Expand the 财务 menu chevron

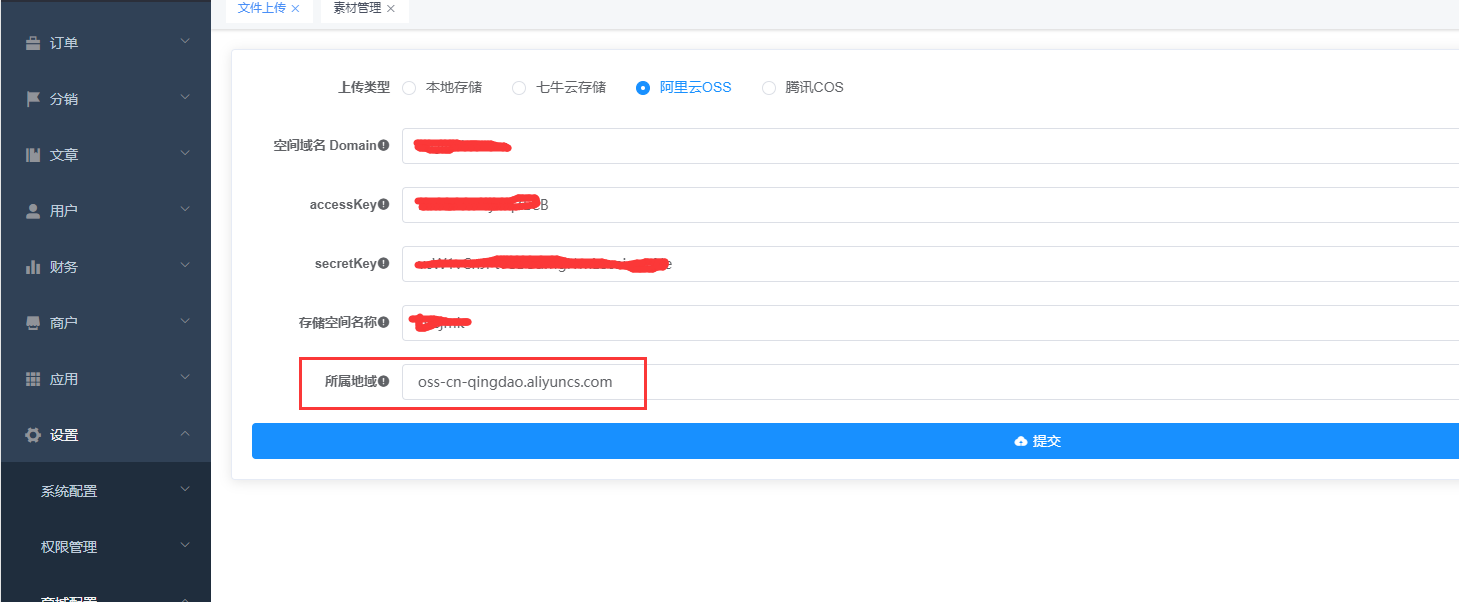pos(185,266)
